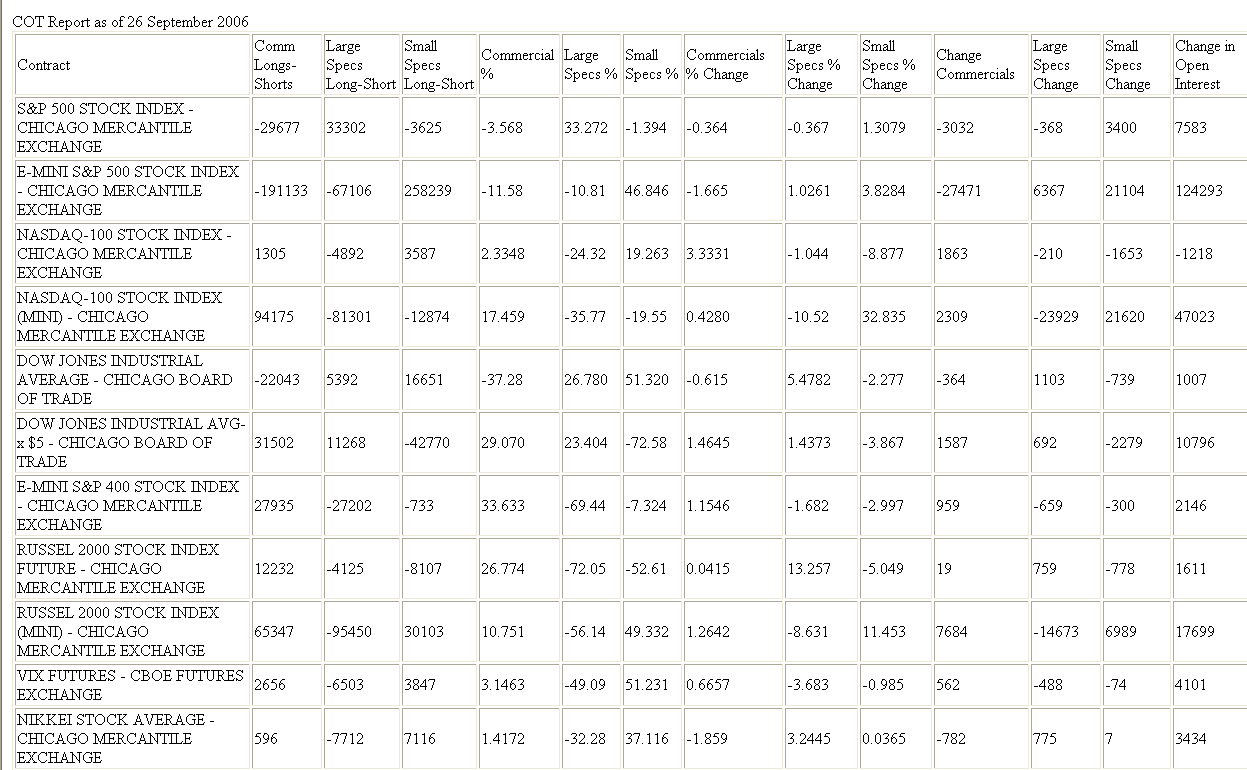Click the value -29677 in S&P 500 row
Image resolution: width=1247 pixels, height=770 pixels.
coord(276,128)
